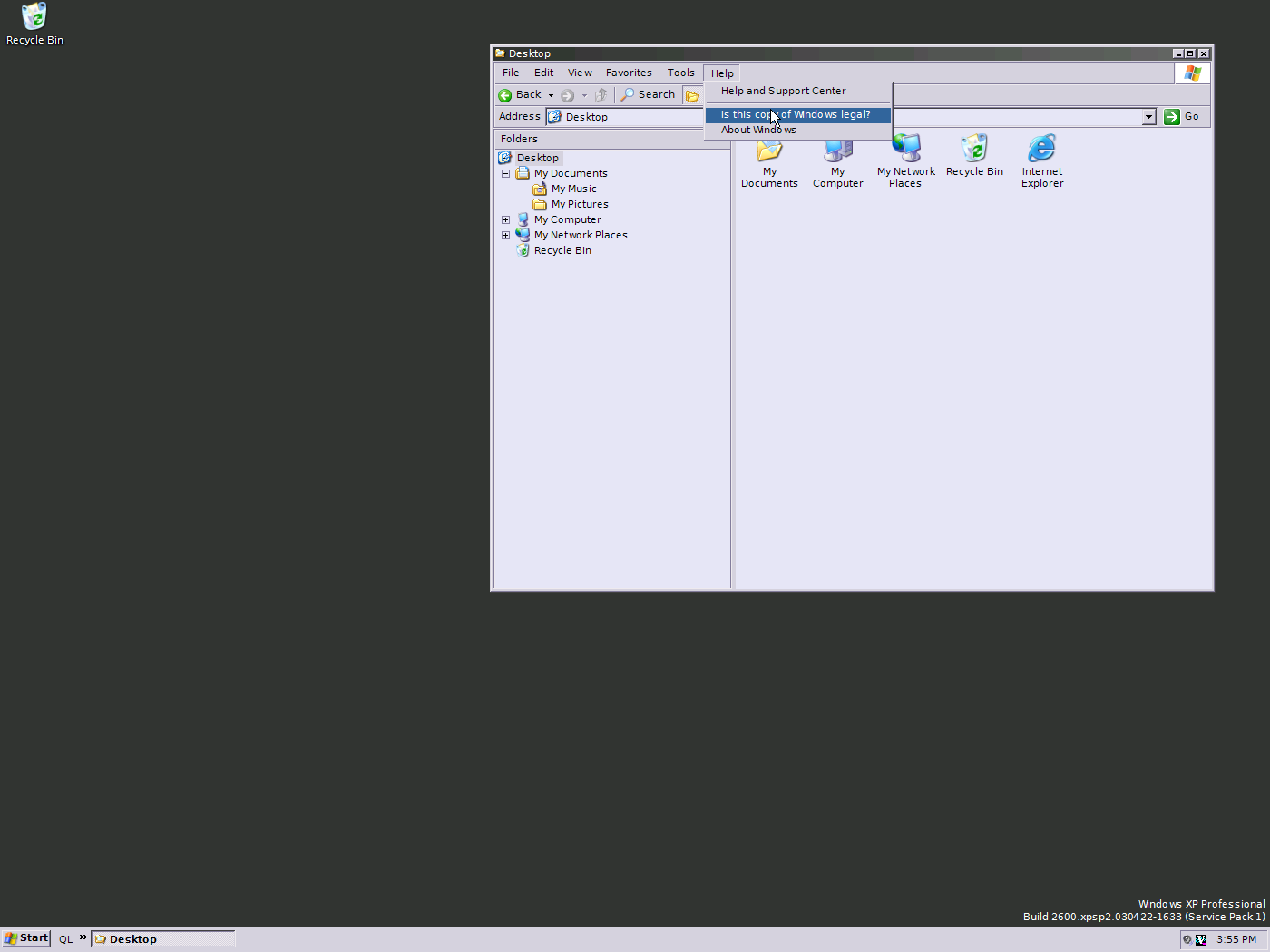Open the Search pane
Image resolution: width=1270 pixels, height=952 pixels.
[648, 95]
